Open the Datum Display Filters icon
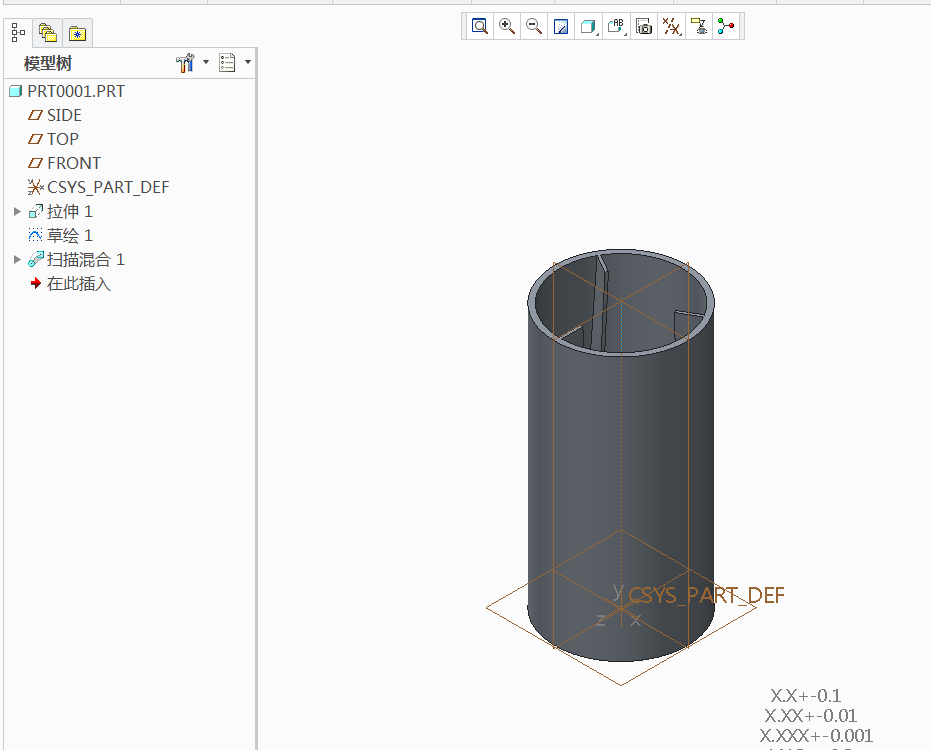Viewport: 931px width, 750px height. (671, 26)
